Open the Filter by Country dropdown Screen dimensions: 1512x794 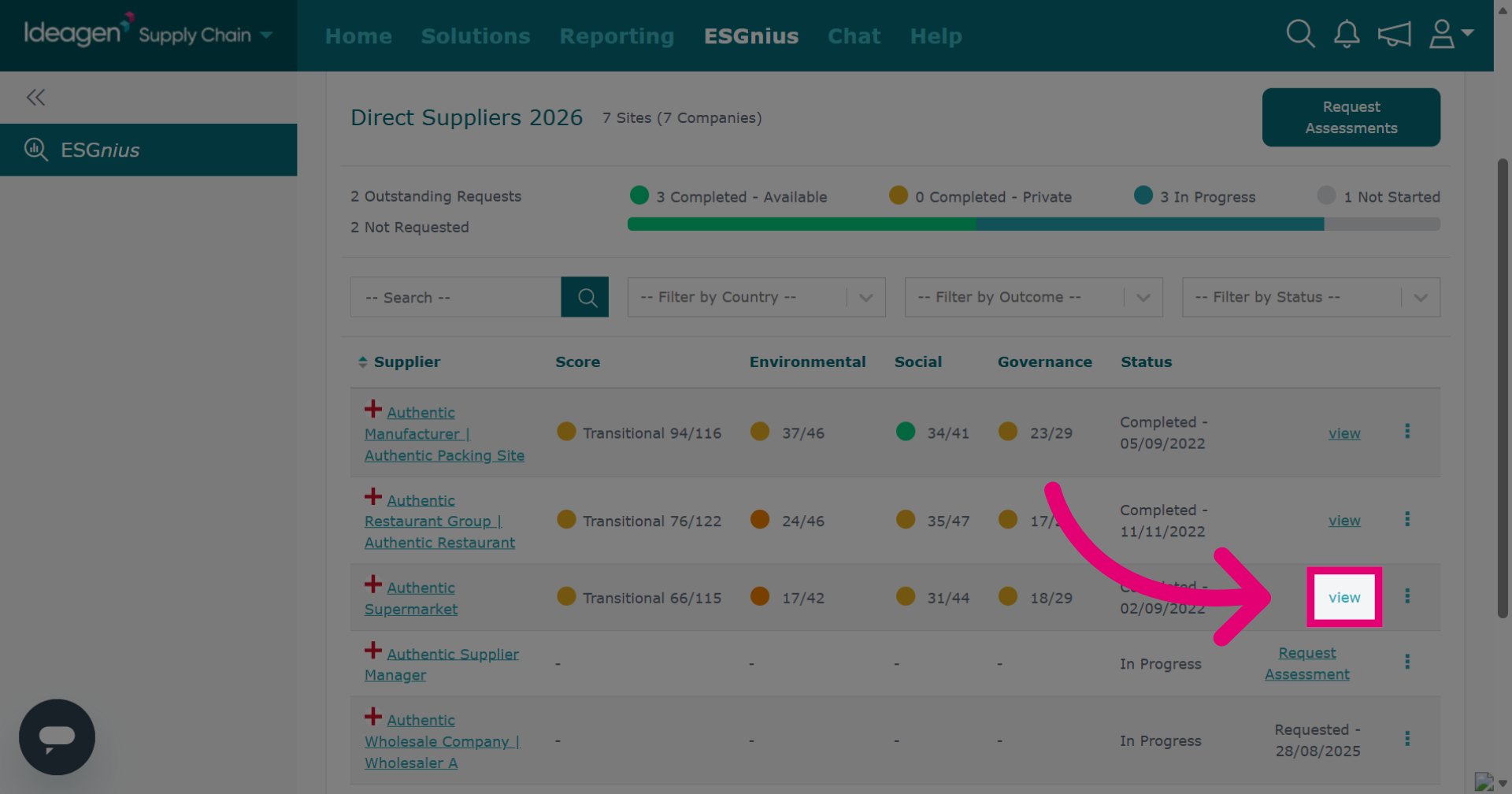757,297
